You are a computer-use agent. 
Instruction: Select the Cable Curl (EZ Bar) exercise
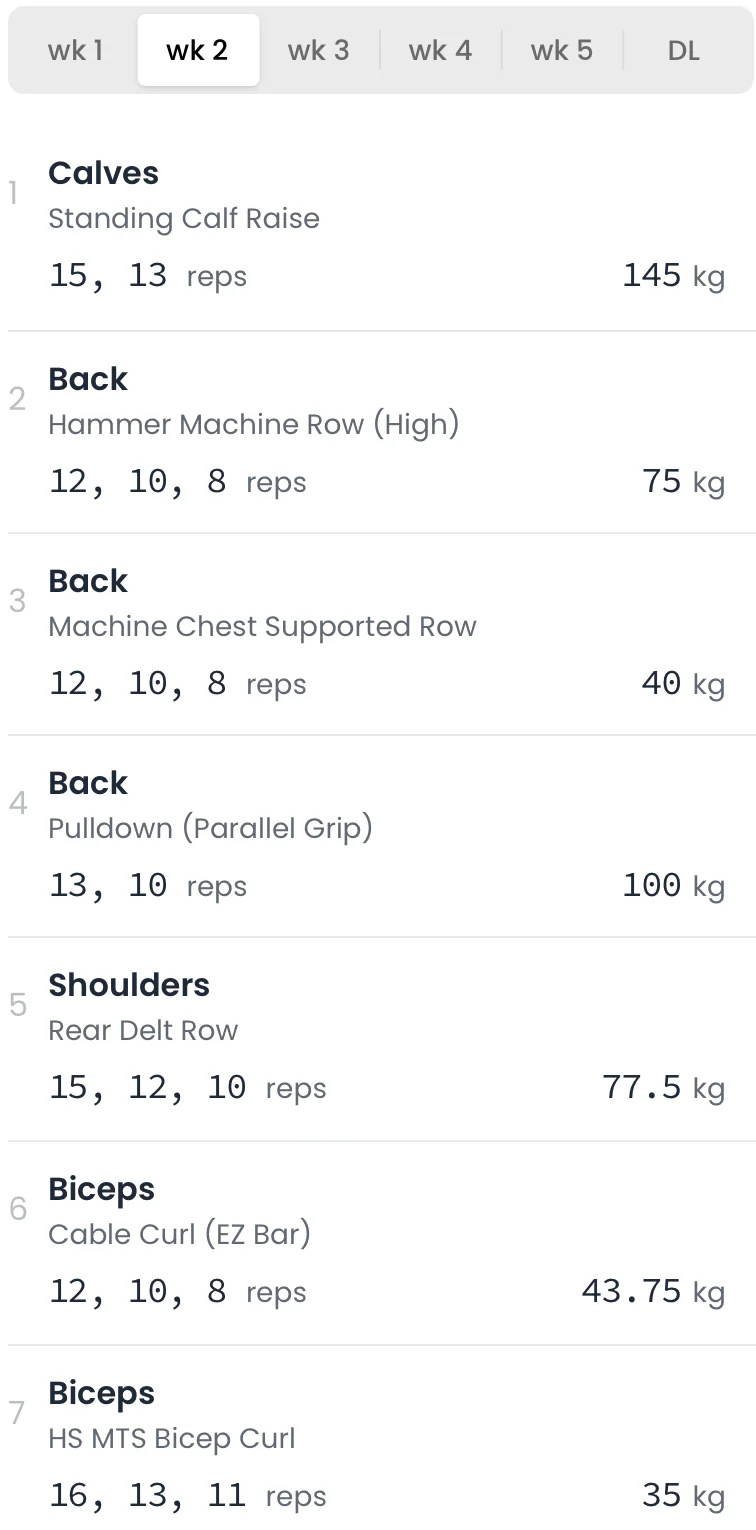pyautogui.click(x=179, y=1235)
